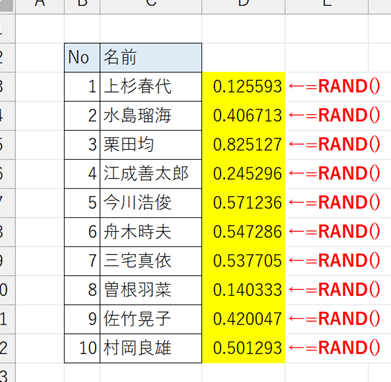The width and height of the screenshot is (391, 382).
Task: Click the No cell beside 上杉春代
Action: pyautogui.click(x=82, y=87)
